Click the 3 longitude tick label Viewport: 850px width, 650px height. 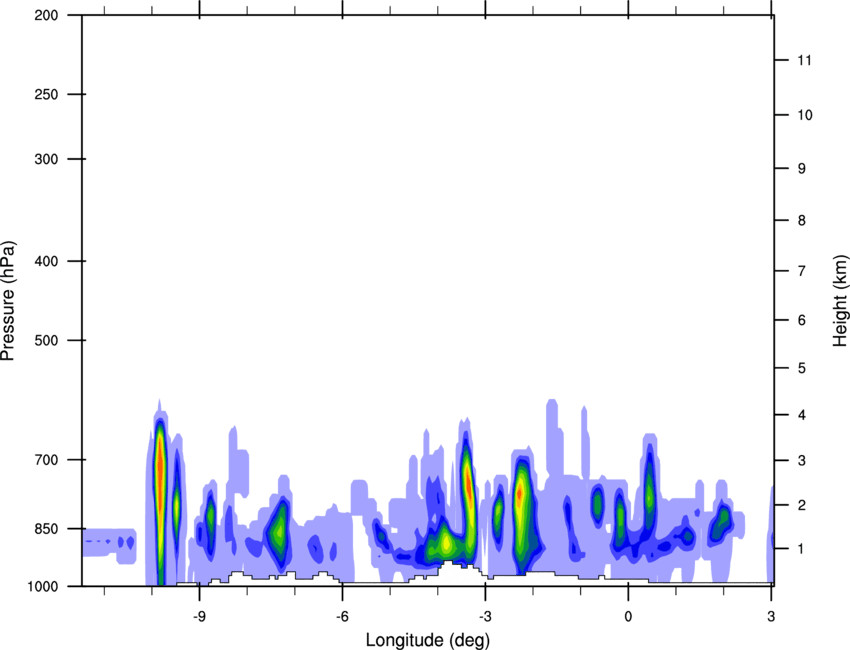[x=771, y=616]
